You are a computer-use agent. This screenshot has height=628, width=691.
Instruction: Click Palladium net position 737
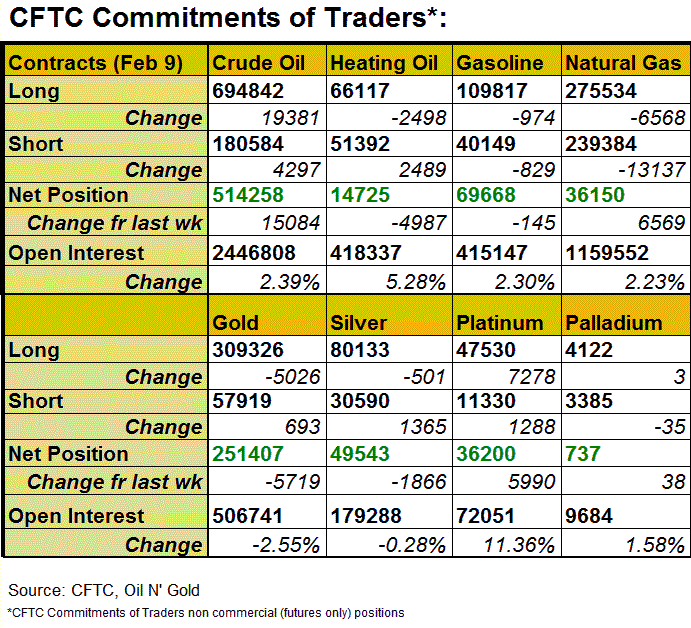(583, 454)
